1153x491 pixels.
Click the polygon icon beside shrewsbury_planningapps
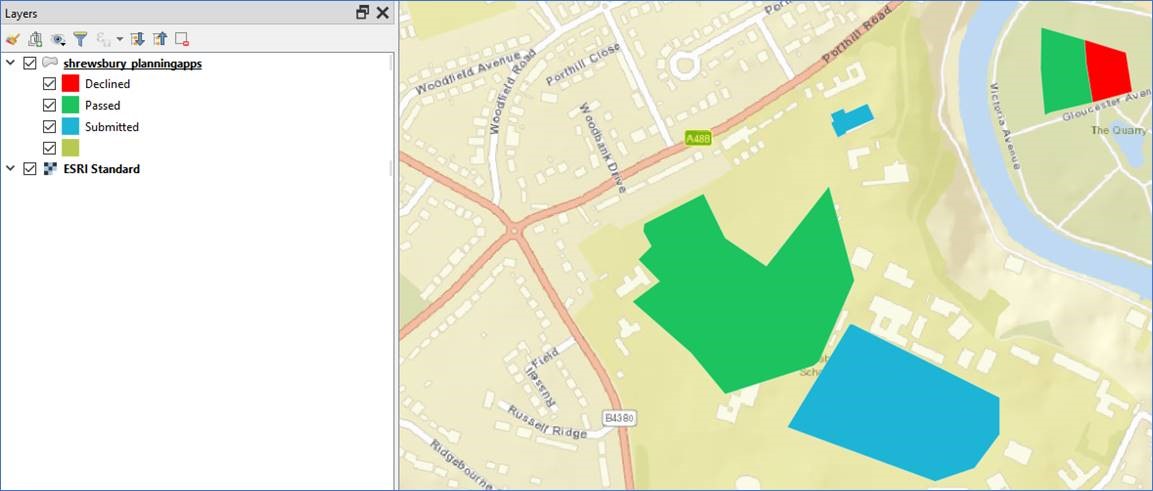pyautogui.click(x=50, y=63)
